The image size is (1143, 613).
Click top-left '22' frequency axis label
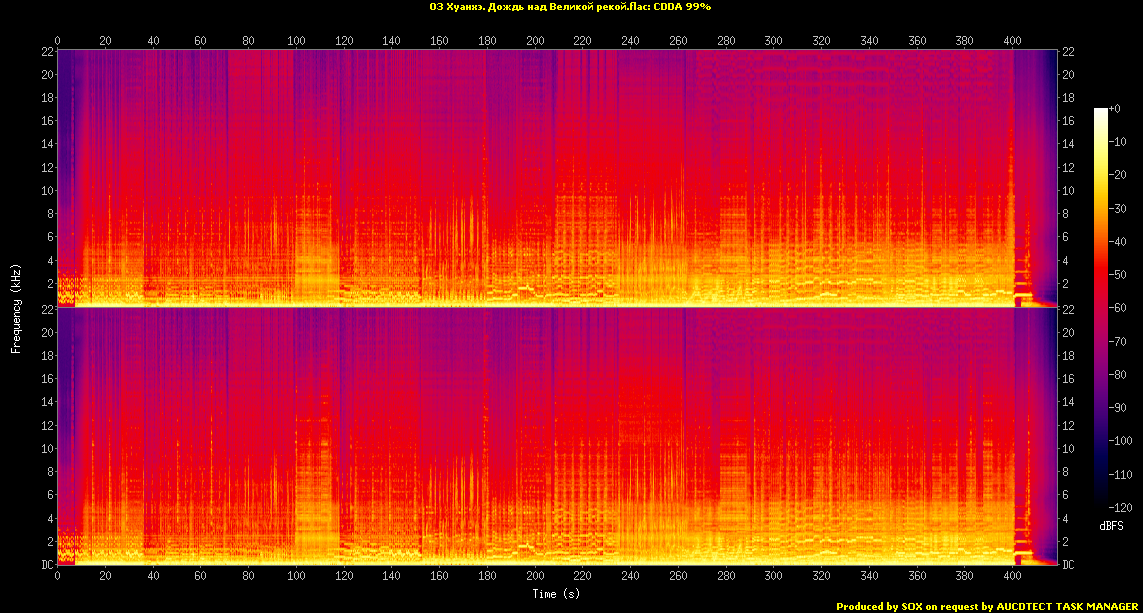pyautogui.click(x=47, y=51)
